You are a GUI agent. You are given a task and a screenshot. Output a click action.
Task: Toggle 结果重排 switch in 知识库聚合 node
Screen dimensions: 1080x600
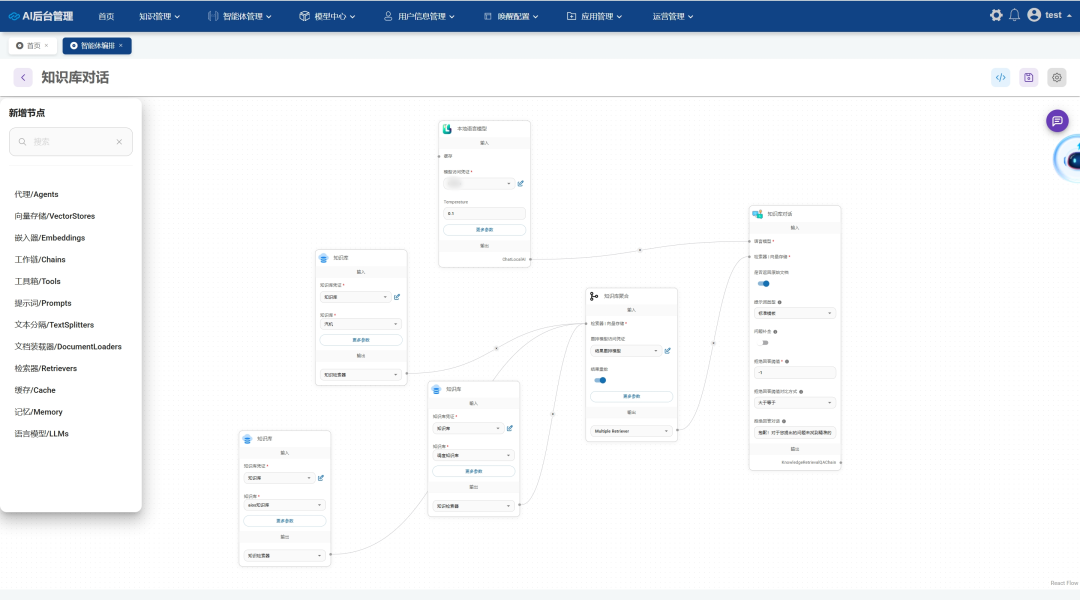[x=599, y=380]
